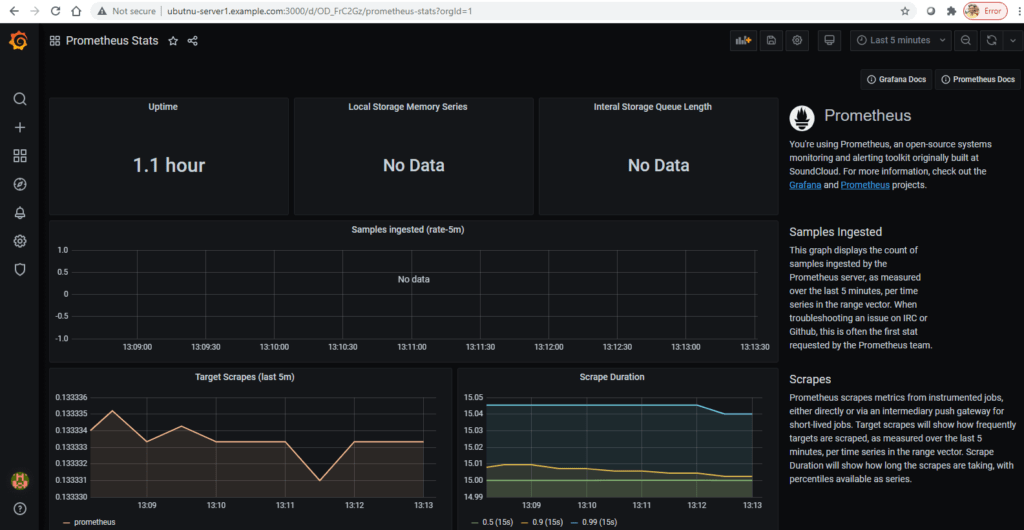Click the browser profile Error chip

click(985, 11)
